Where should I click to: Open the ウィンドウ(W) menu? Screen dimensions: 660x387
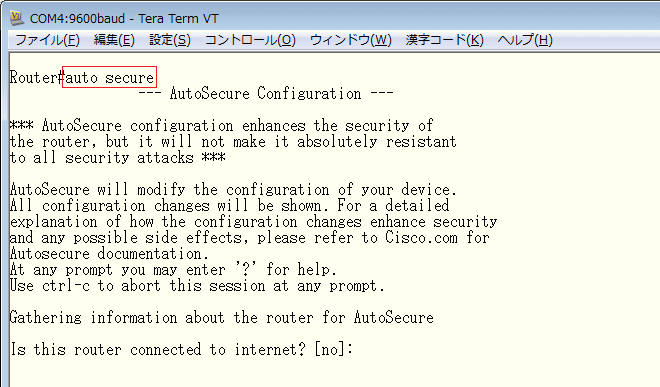(351, 40)
